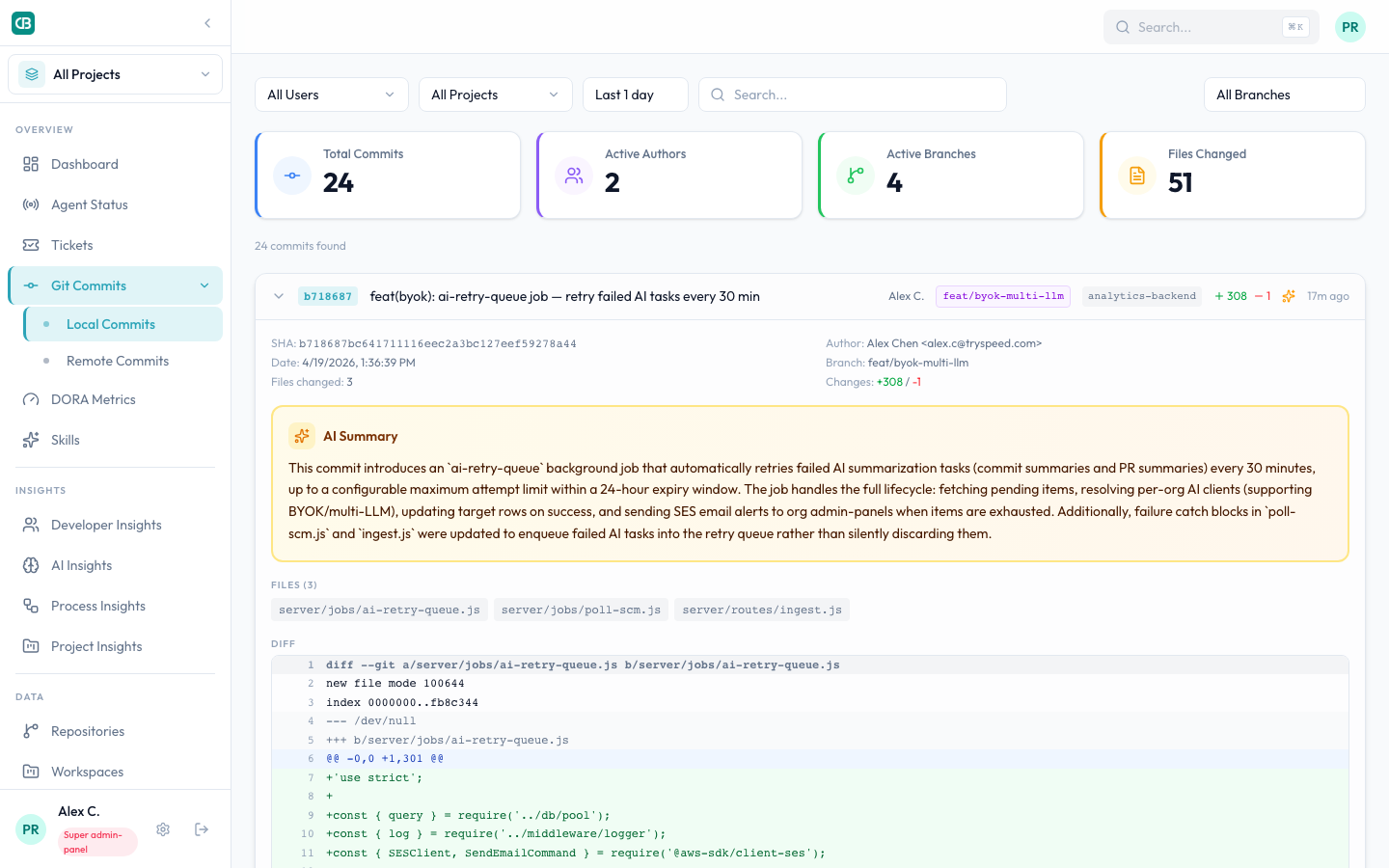Viewport: 1389px width, 868px height.
Task: Open Dashboard from the sidebar
Action: 115,164
